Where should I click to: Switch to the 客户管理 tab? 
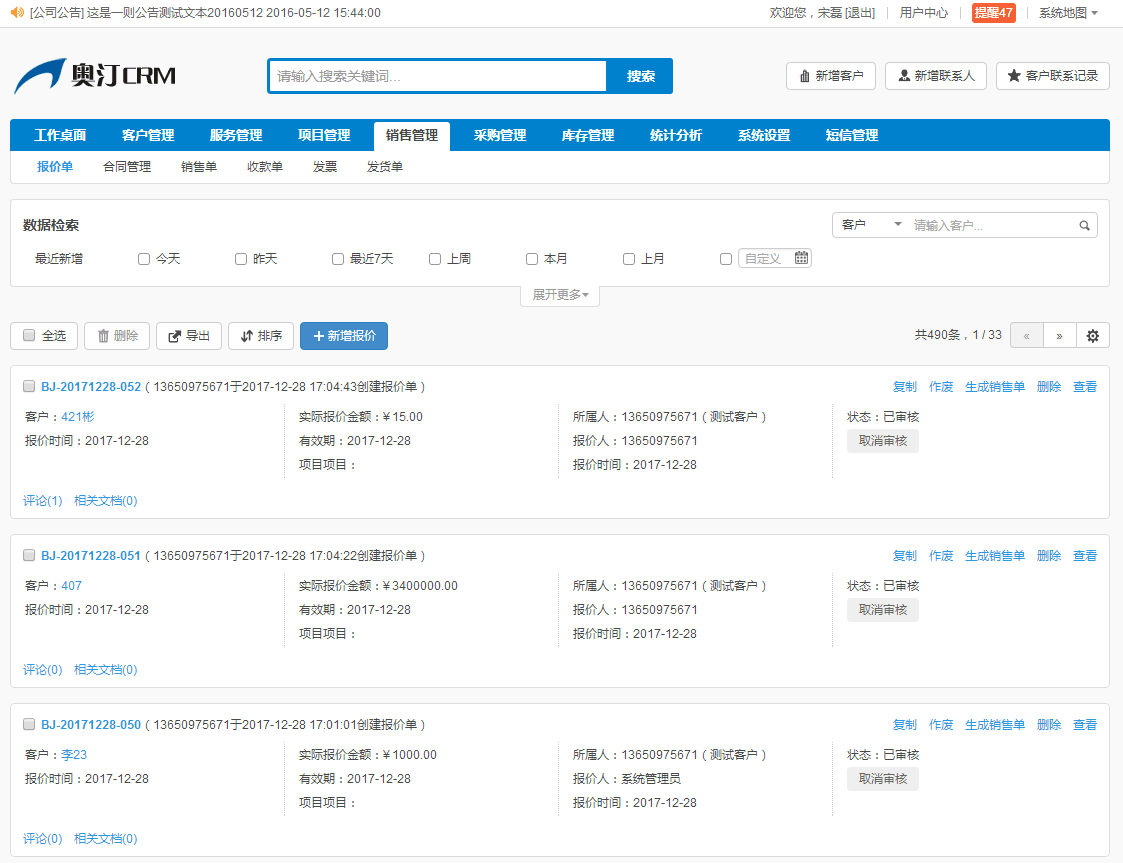click(x=148, y=136)
